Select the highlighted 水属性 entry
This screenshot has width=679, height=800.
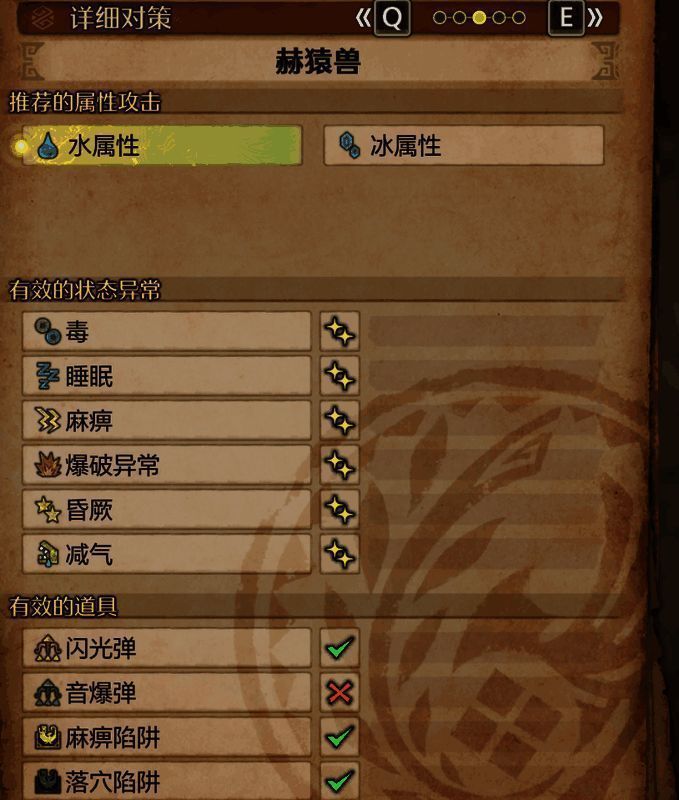coord(162,146)
